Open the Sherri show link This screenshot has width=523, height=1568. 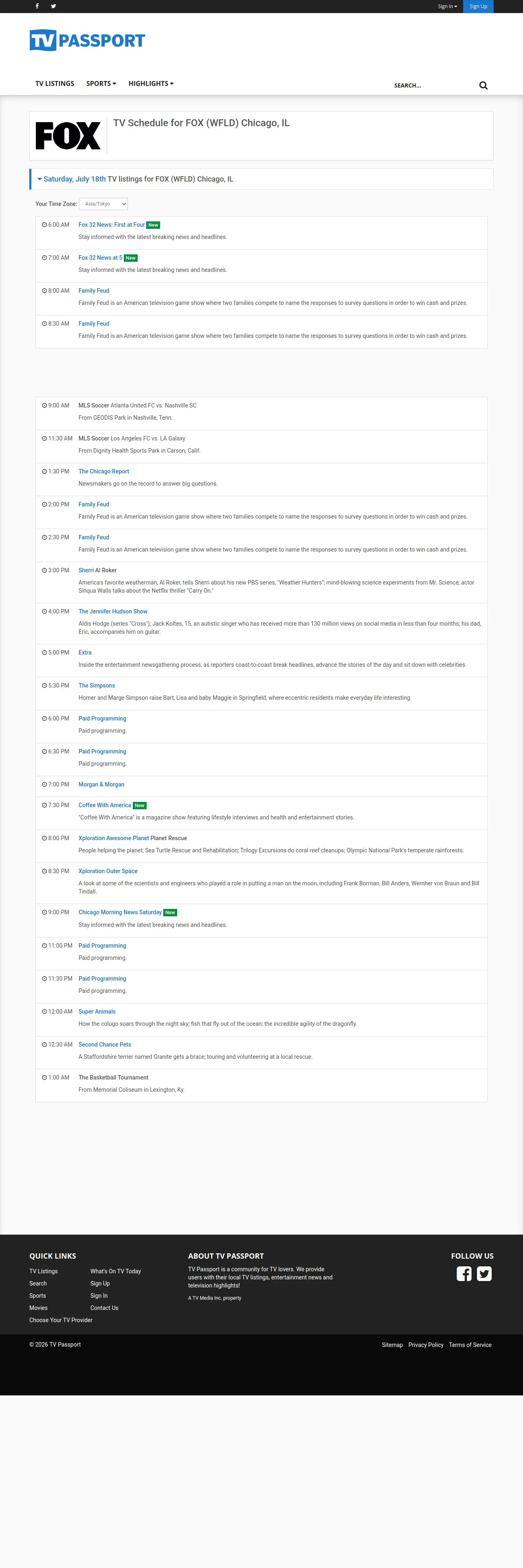coord(86,570)
